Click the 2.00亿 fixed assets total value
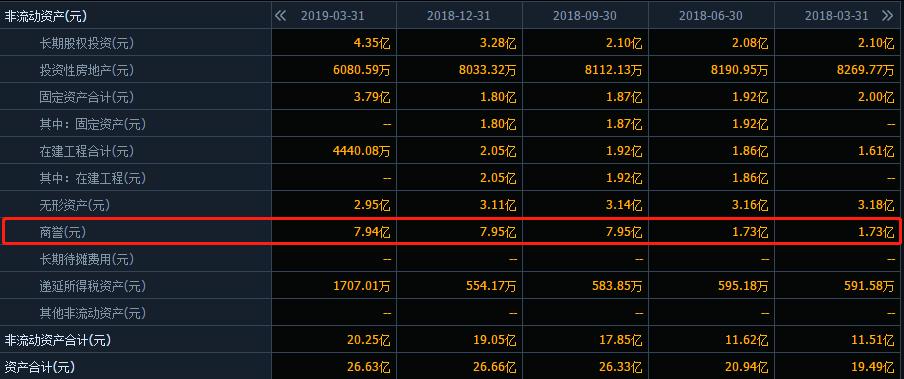The image size is (904, 379). point(875,97)
